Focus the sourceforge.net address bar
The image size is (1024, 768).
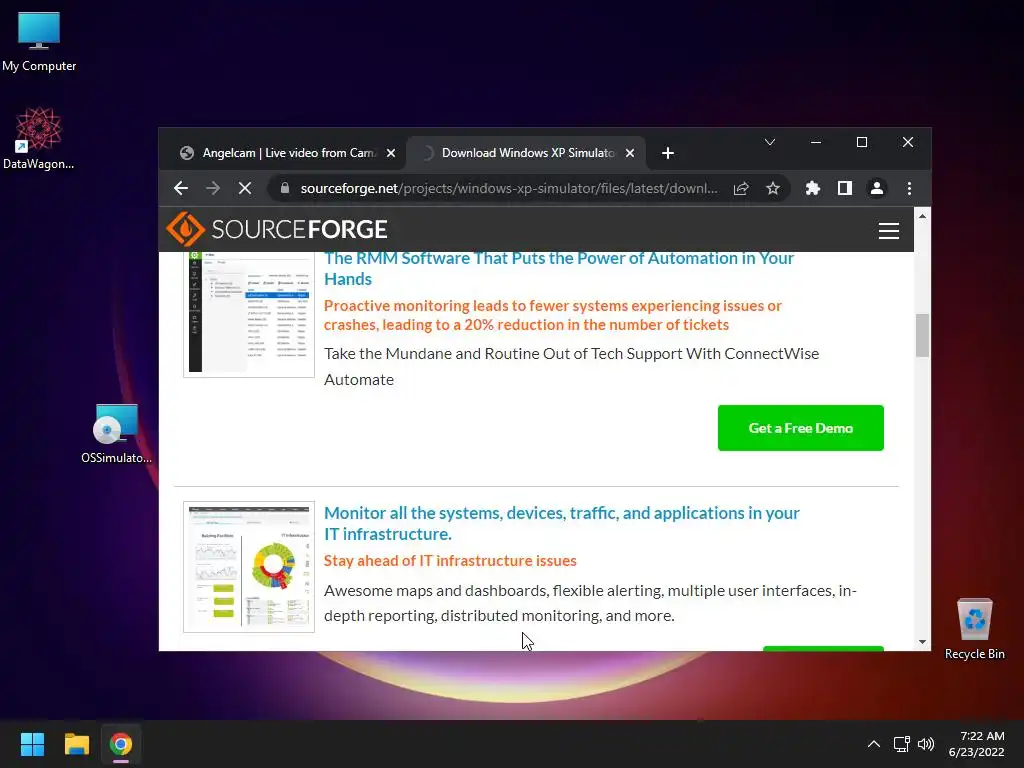click(509, 189)
